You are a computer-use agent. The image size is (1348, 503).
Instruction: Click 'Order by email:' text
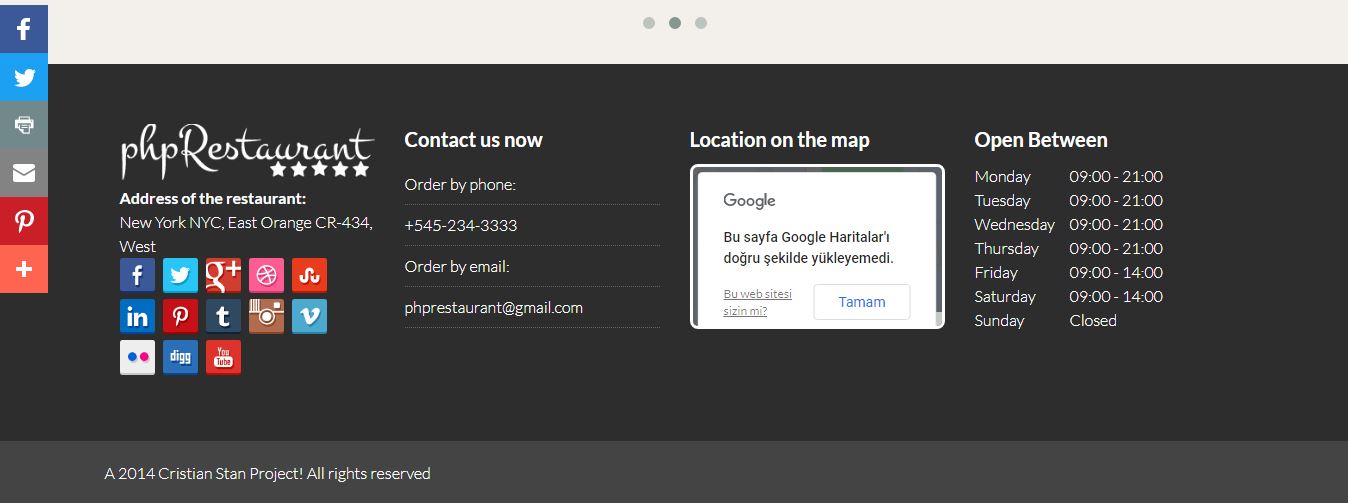tap(457, 267)
